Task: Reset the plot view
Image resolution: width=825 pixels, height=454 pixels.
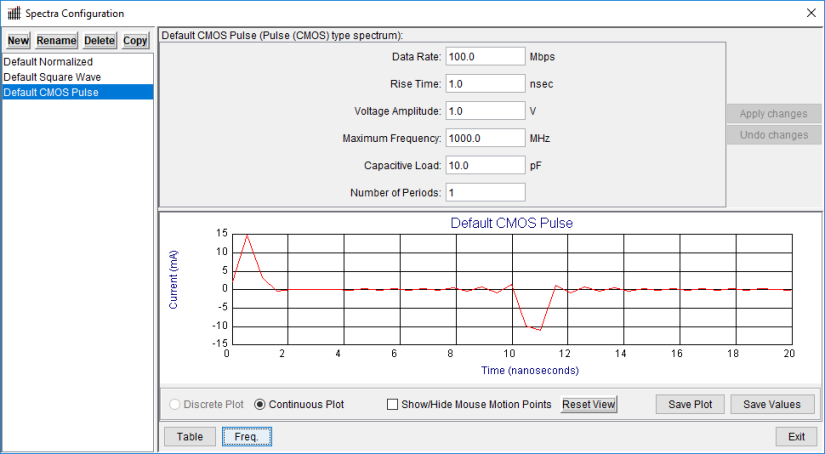Action: (589, 405)
